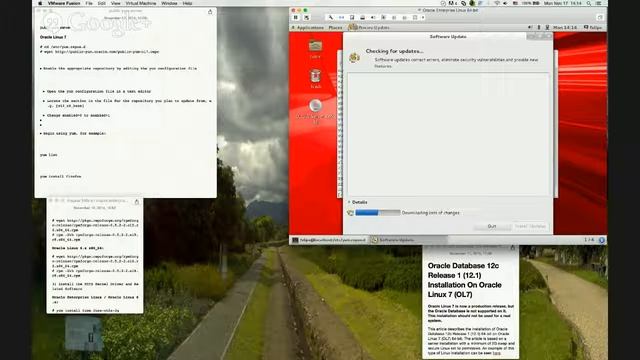Image resolution: width=640 pixels, height=360 pixels.
Task: Open the felipe user menu
Action: 593,27
